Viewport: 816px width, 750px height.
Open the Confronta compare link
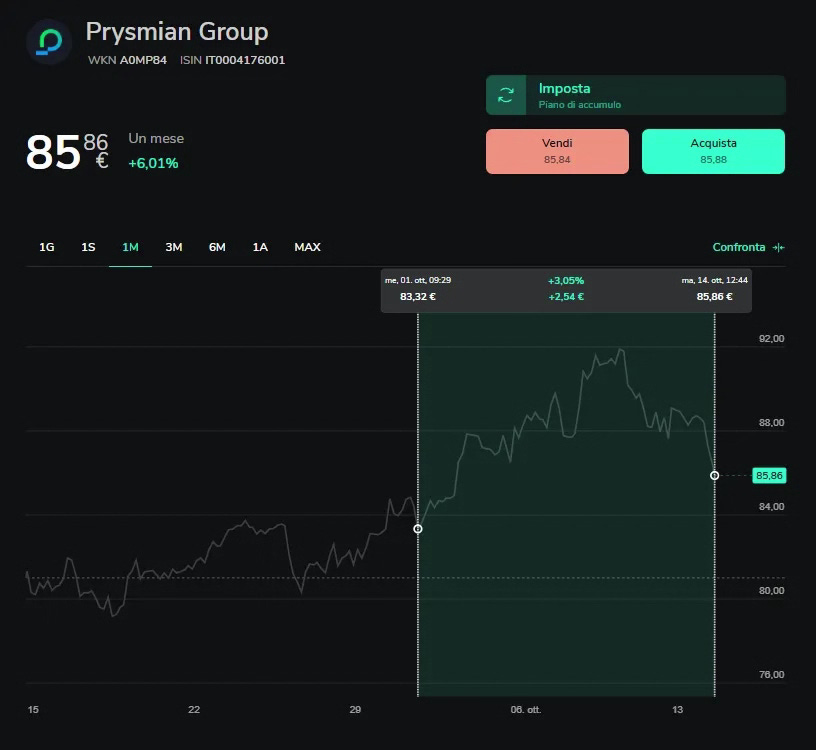point(738,247)
